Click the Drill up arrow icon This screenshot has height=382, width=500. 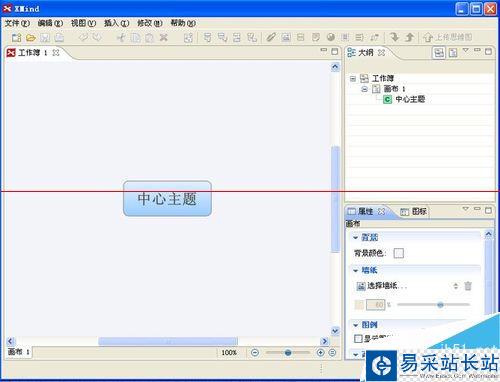409,37
